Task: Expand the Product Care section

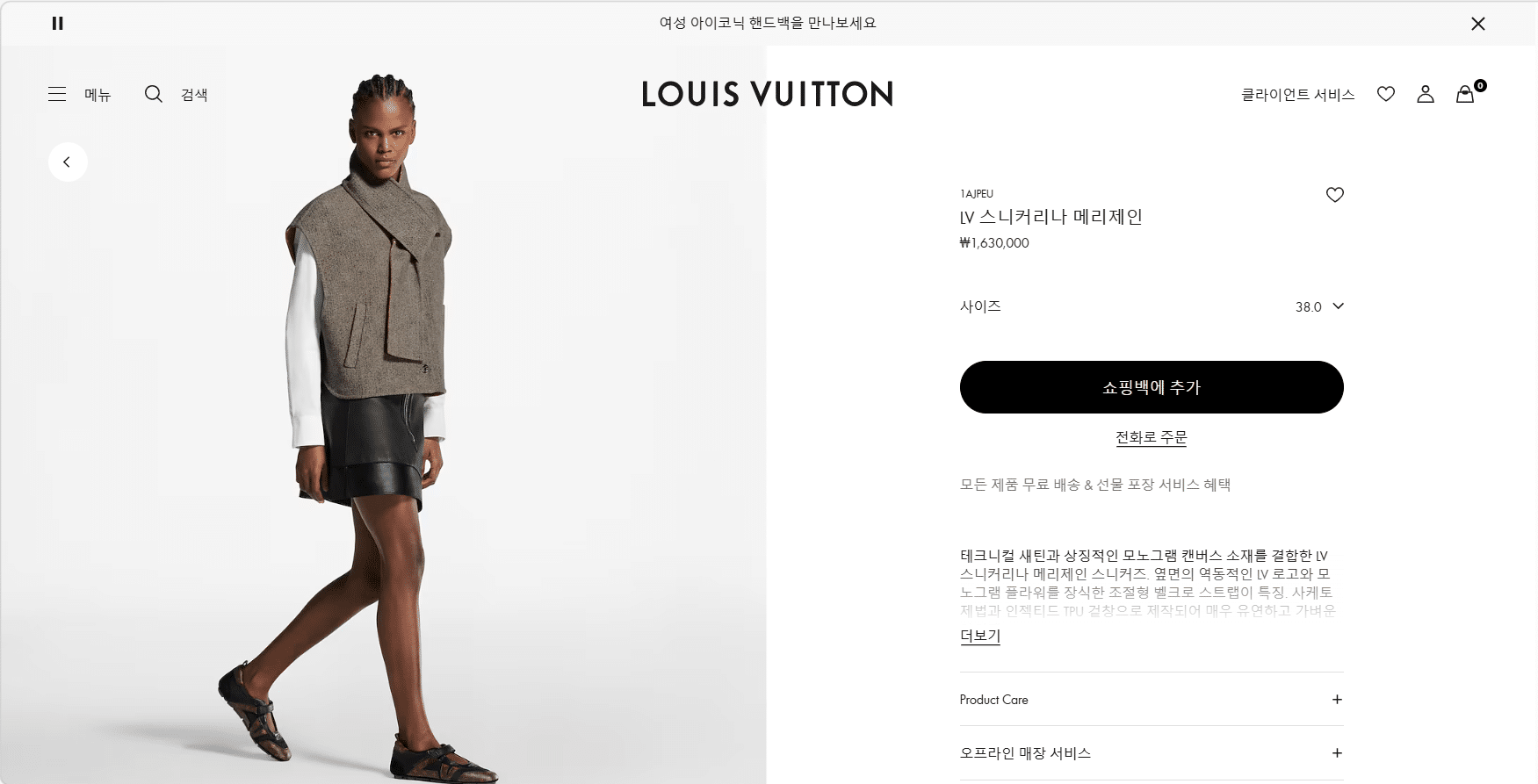Action: (x=1152, y=700)
